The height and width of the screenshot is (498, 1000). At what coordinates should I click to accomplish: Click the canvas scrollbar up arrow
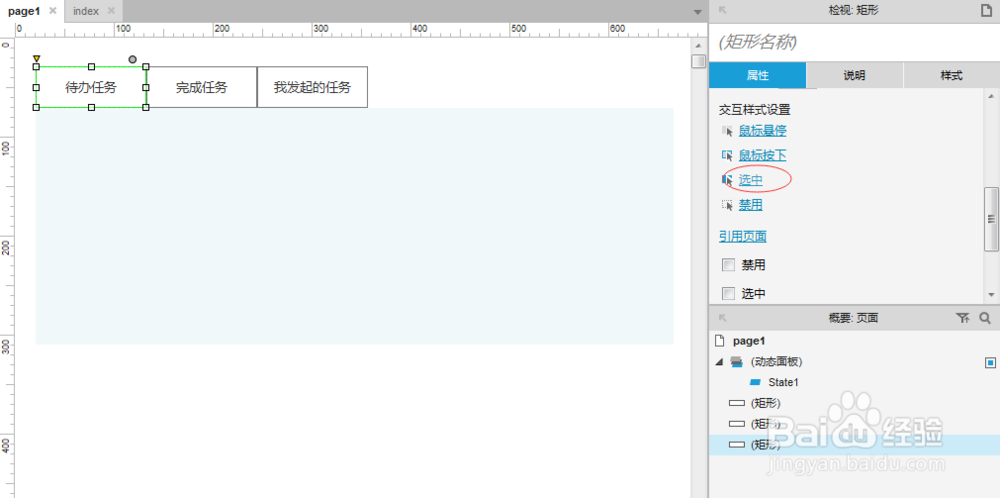pos(699,45)
